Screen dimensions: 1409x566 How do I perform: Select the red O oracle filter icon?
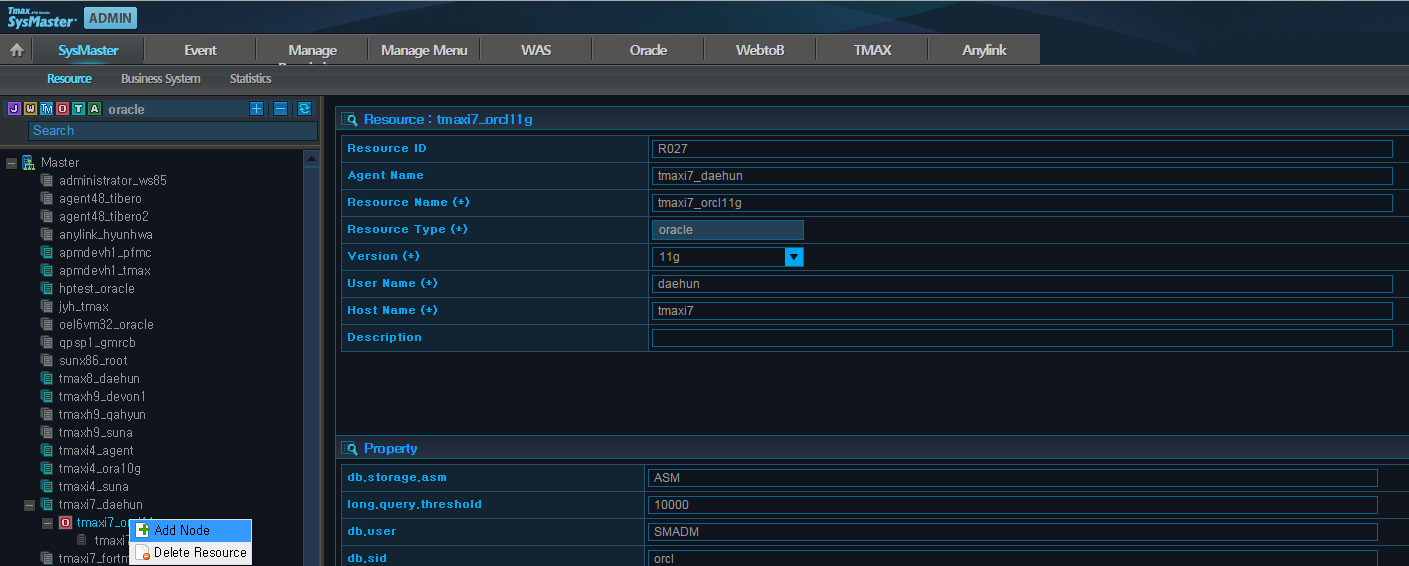click(62, 109)
